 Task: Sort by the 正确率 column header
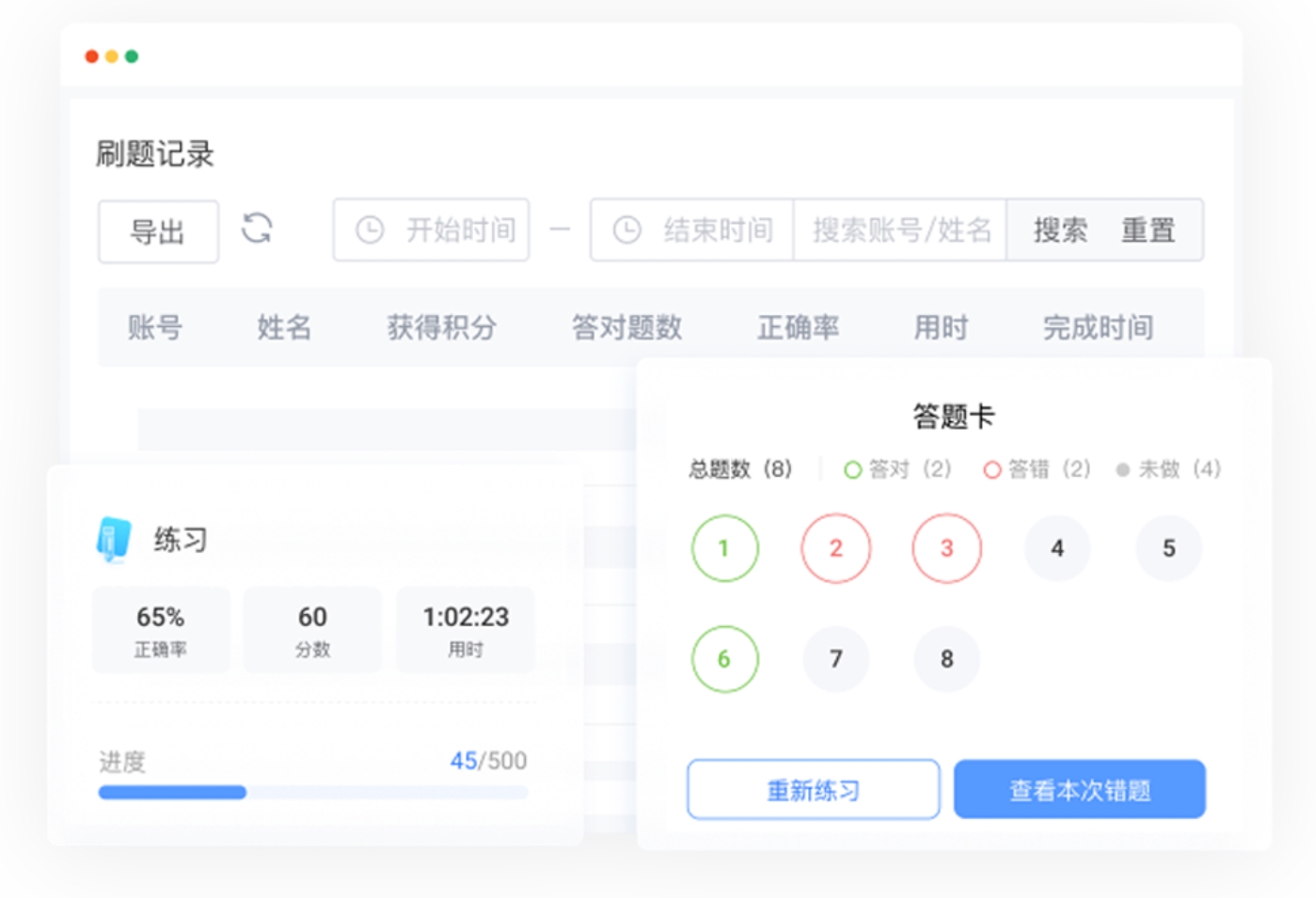(x=798, y=327)
